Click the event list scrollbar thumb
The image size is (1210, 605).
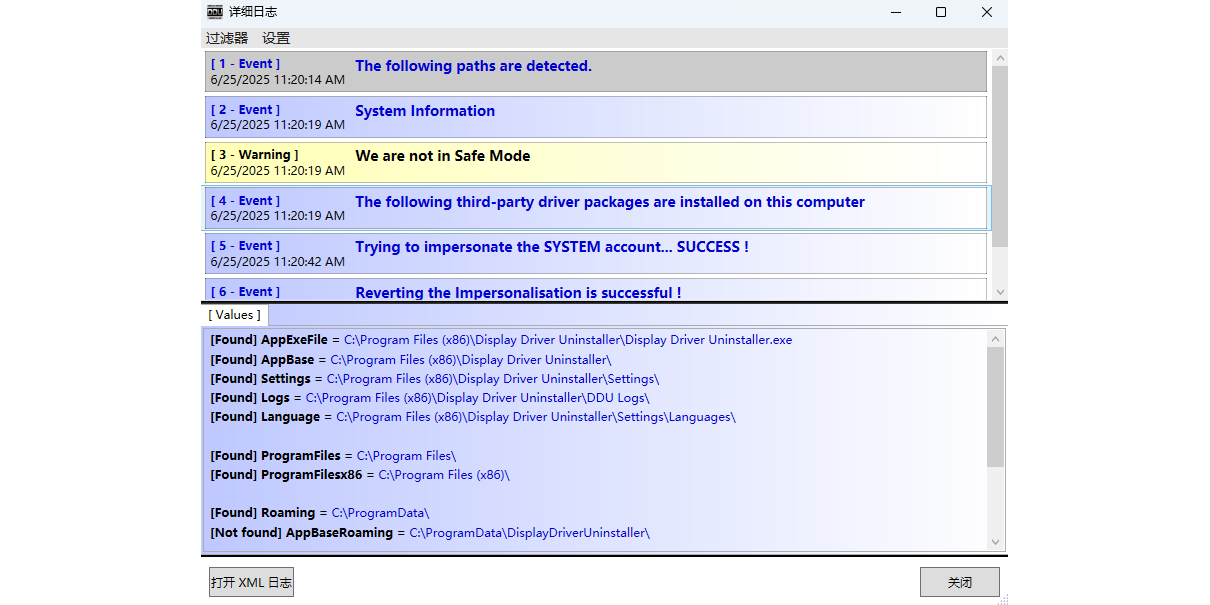click(999, 156)
